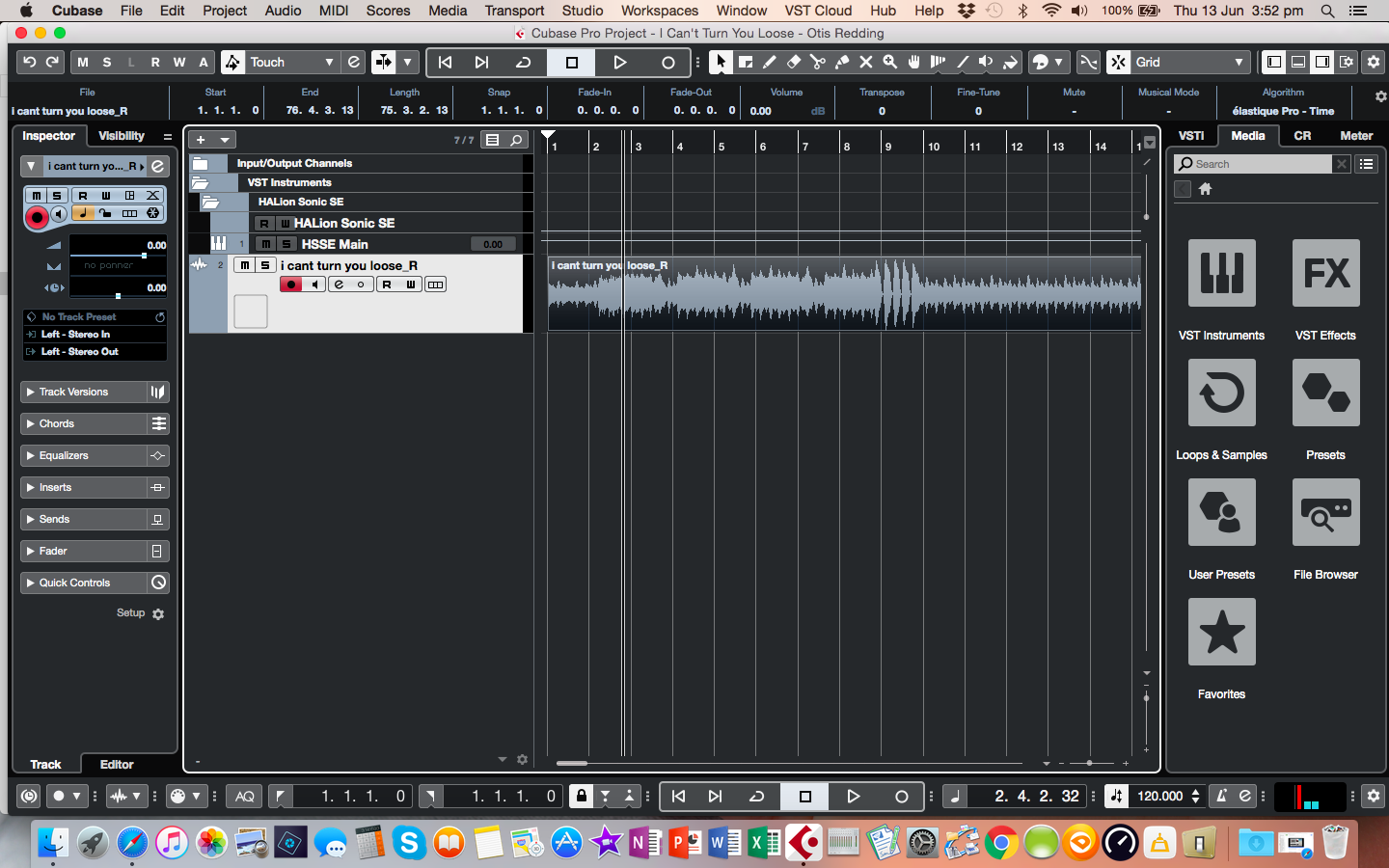Toggle left zone visibility button
1389x868 pixels.
[1274, 62]
